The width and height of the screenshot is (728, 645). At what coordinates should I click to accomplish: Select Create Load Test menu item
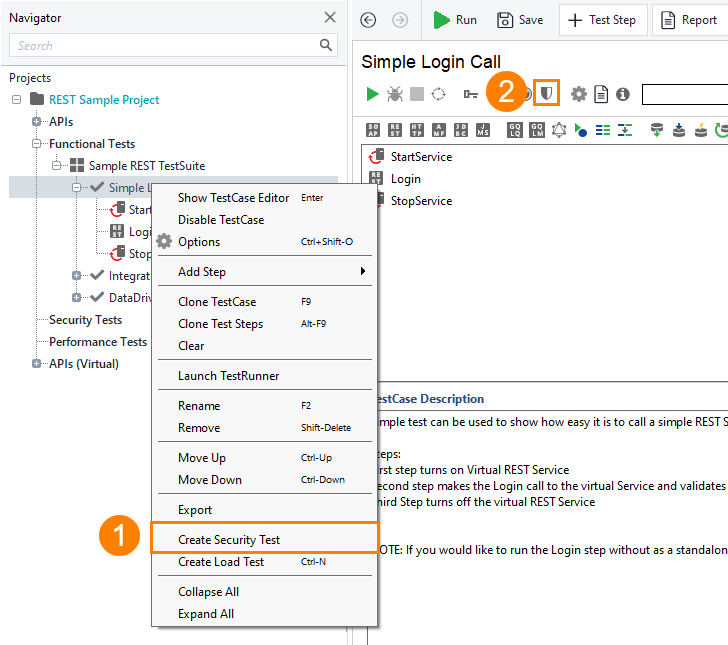(265, 562)
